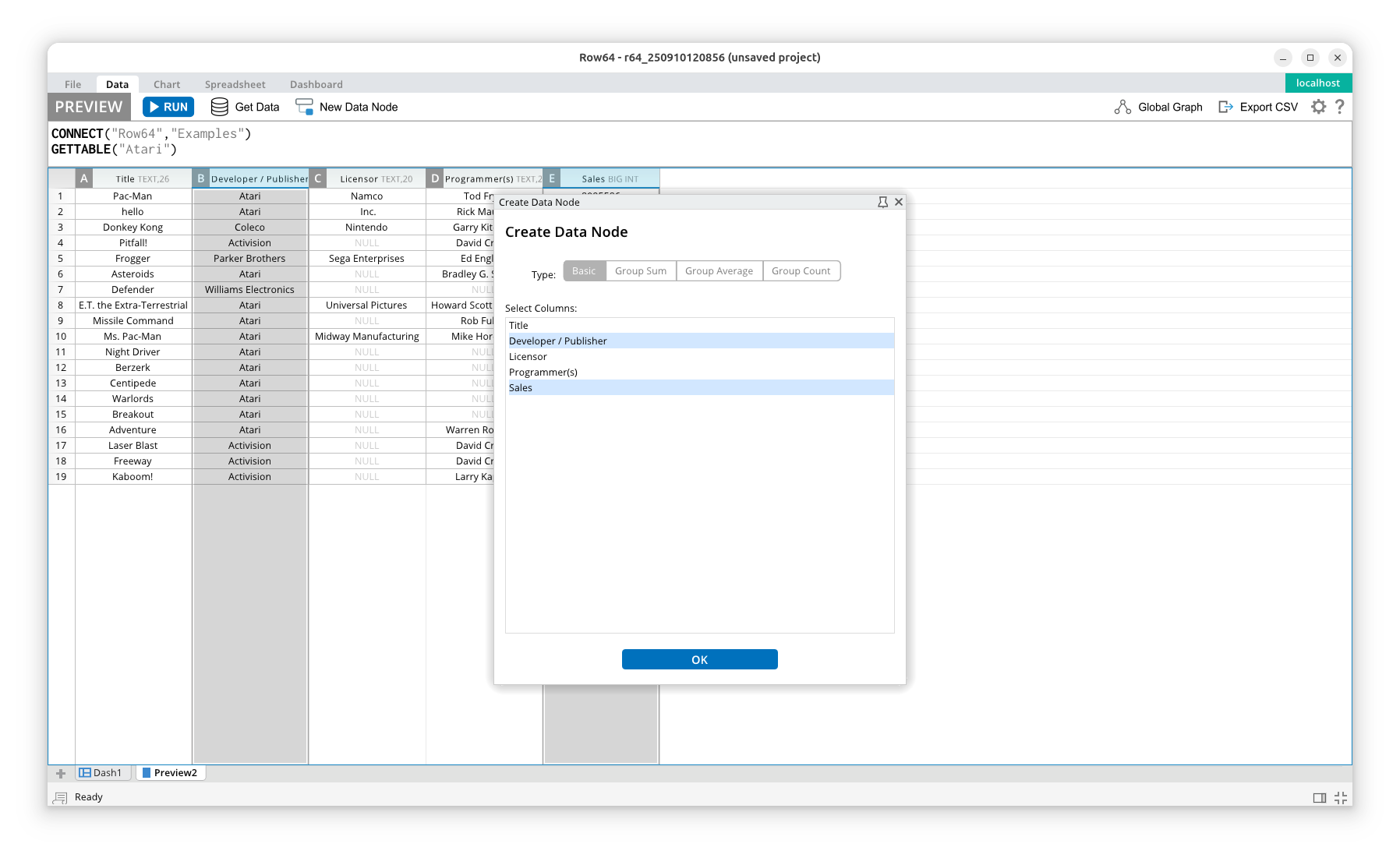Switch to the Dash1 sheet tab

[102, 773]
